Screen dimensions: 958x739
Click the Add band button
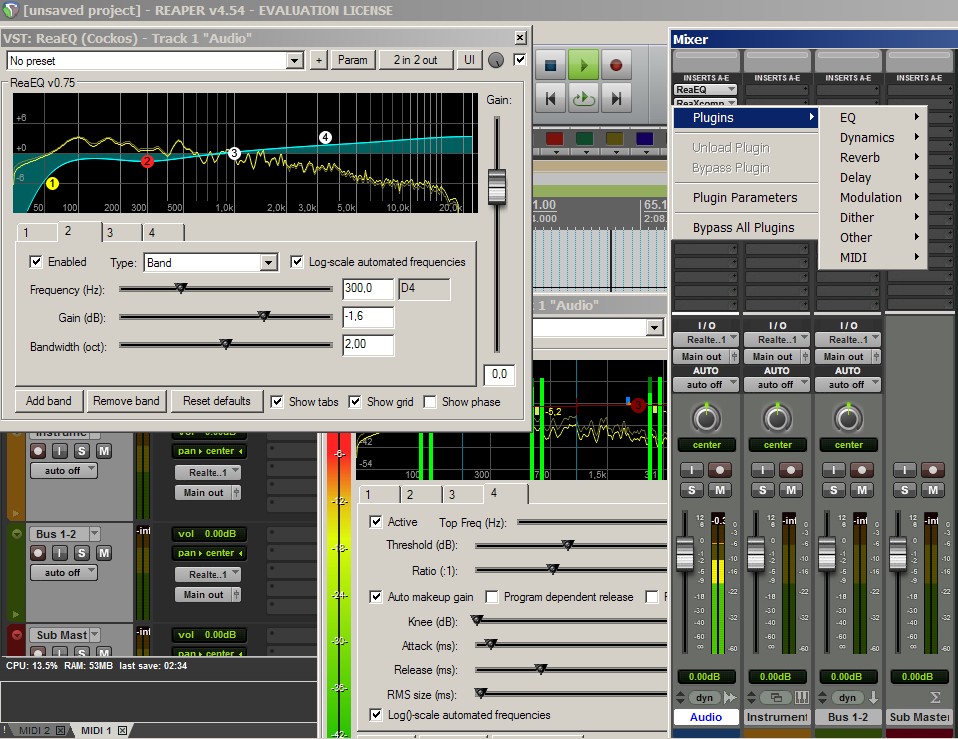point(49,401)
